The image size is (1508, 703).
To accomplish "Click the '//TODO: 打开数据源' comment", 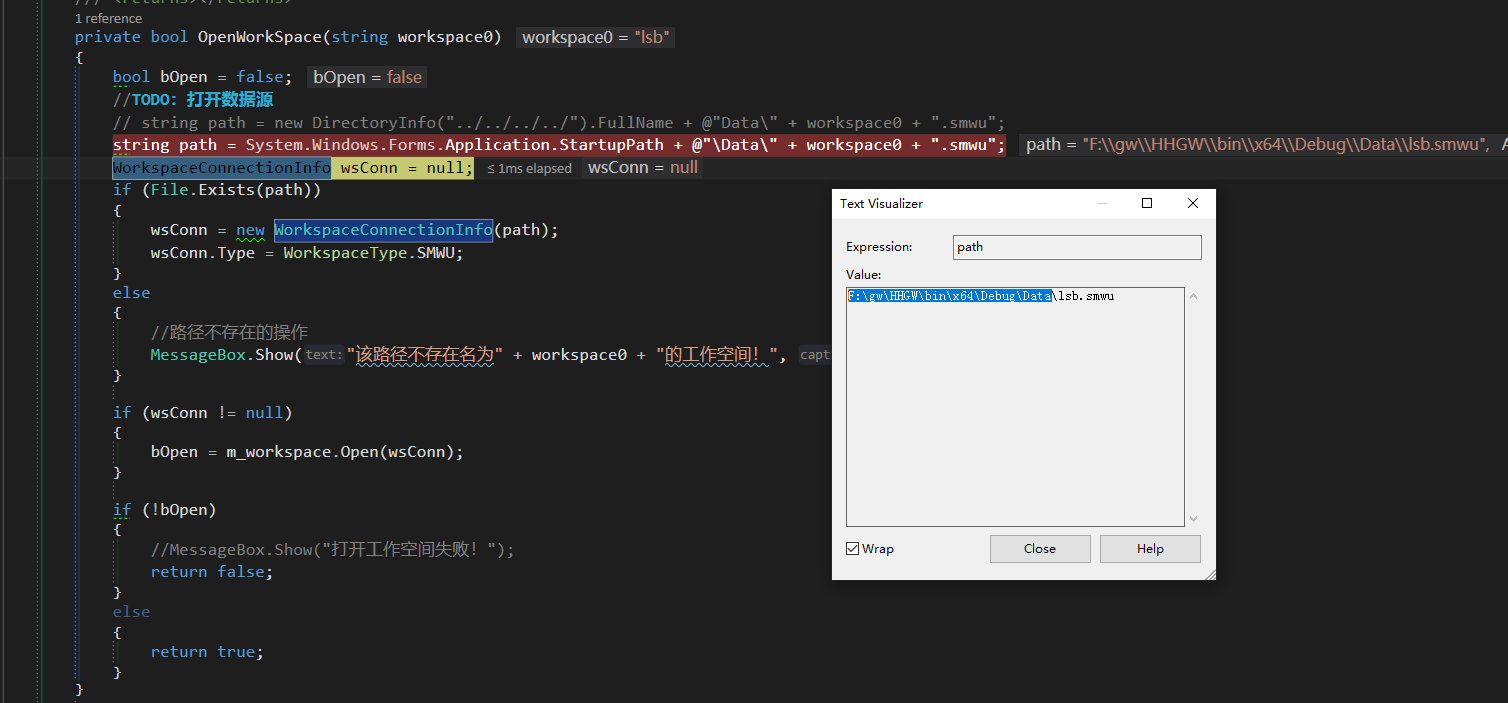I will tap(193, 101).
